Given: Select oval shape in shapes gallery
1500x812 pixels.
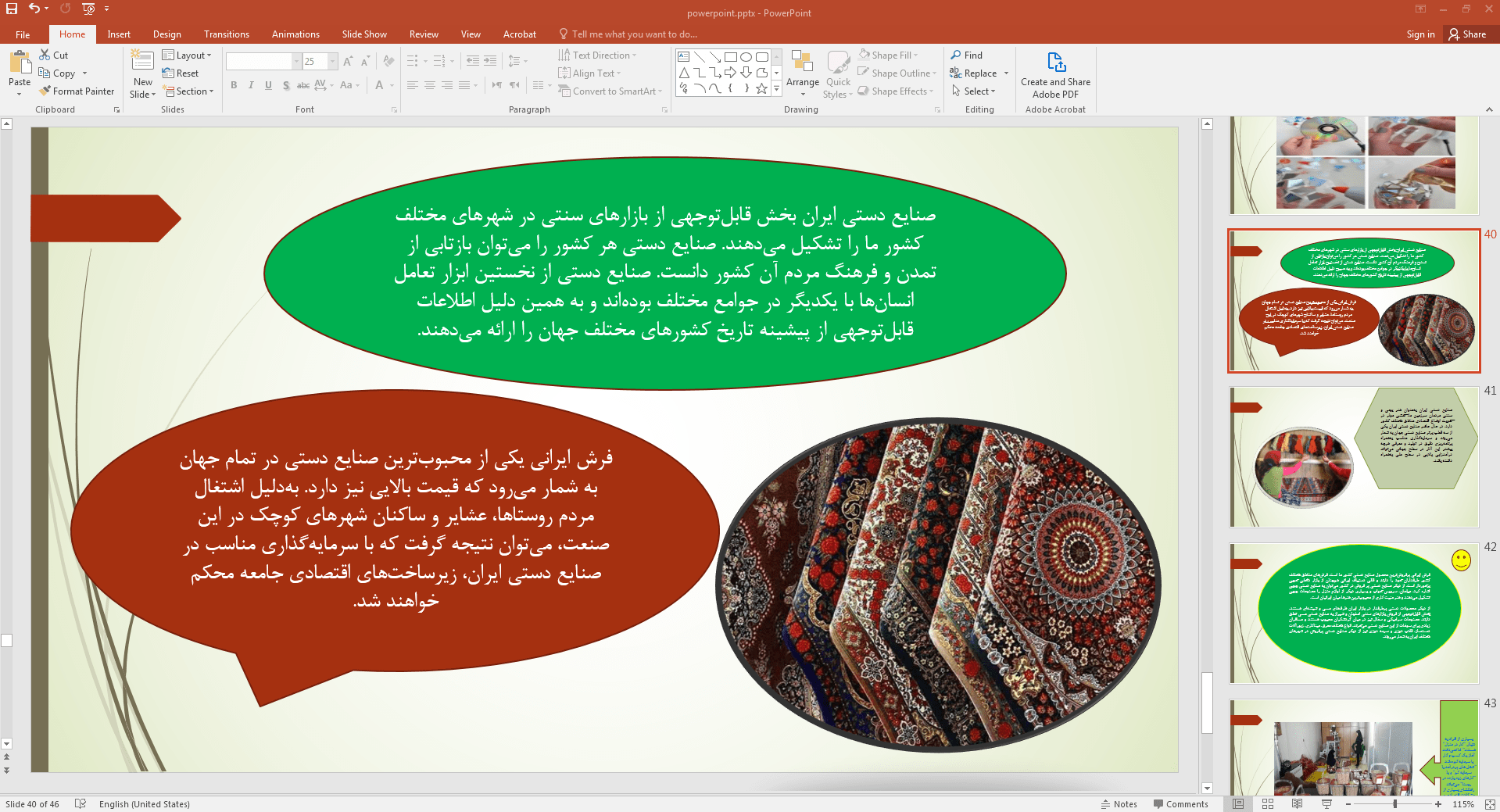Looking at the screenshot, I should 746,57.
